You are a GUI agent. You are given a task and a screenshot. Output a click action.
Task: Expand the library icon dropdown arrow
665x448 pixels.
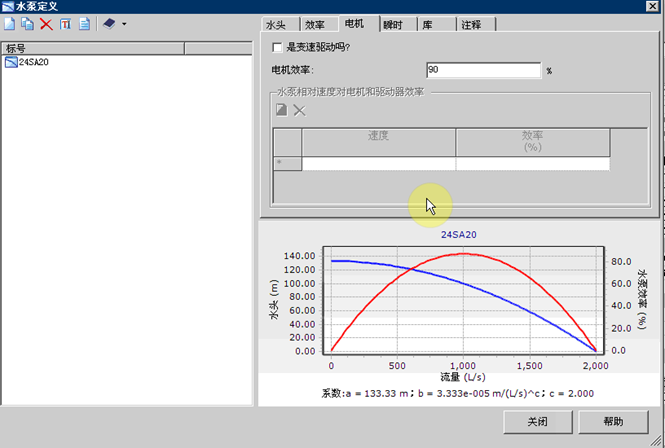(123, 24)
